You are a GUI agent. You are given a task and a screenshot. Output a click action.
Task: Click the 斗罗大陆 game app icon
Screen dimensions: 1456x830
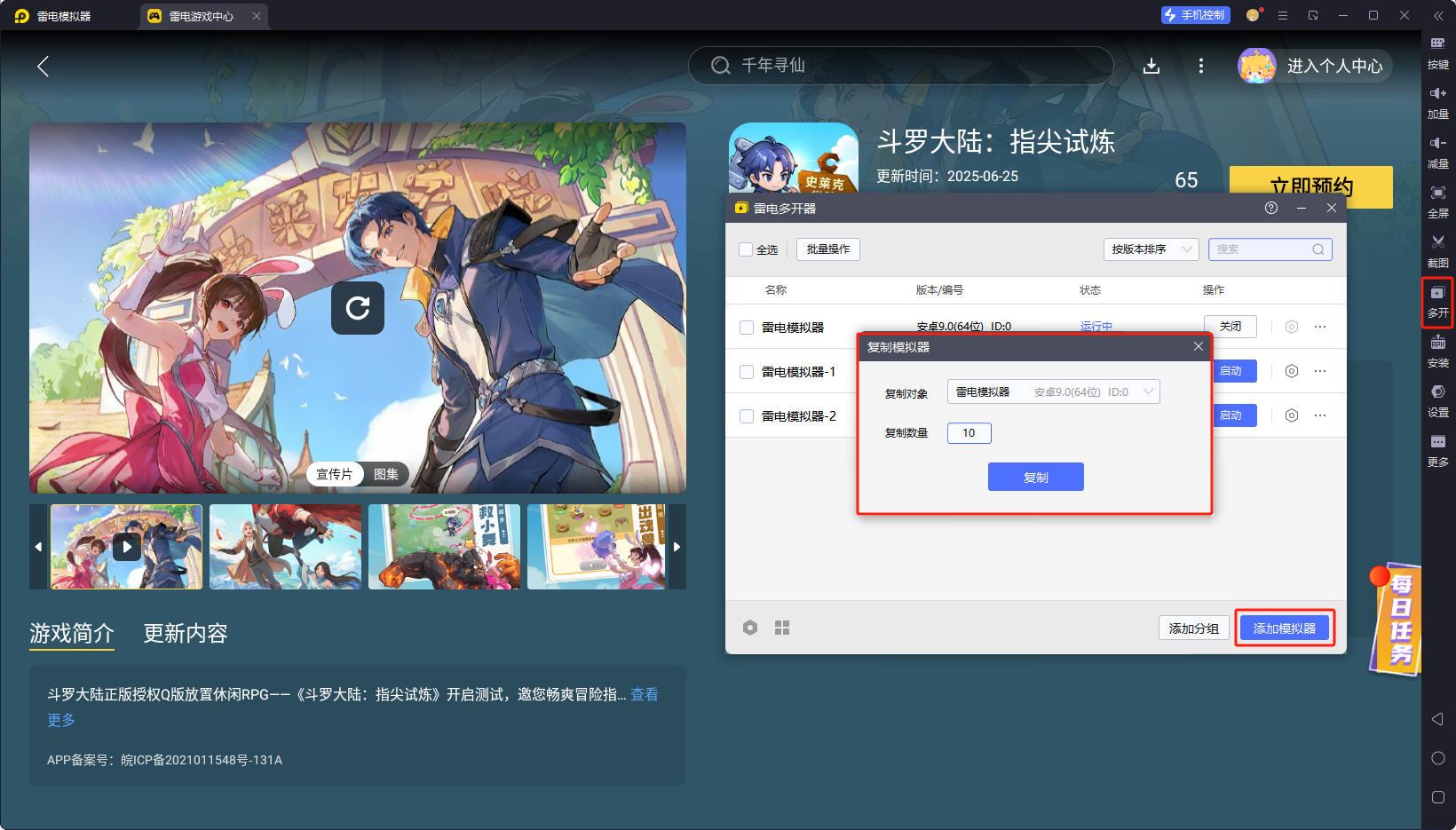(794, 158)
